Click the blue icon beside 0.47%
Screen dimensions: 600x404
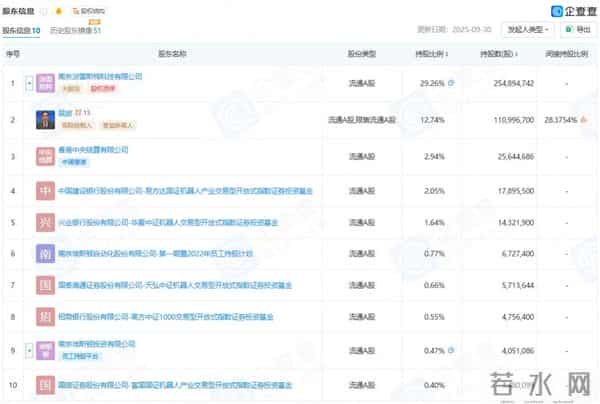[451, 350]
